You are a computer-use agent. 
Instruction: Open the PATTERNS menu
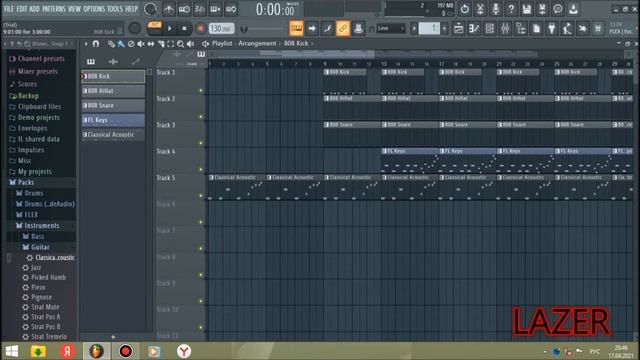point(54,9)
